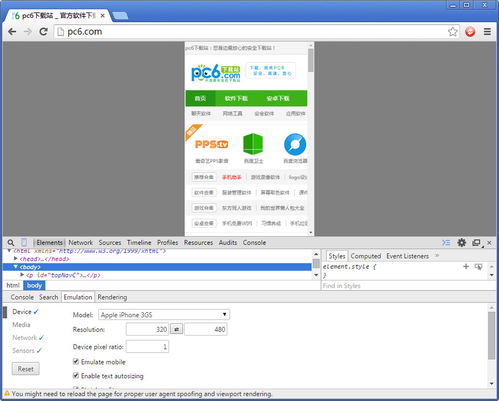Image resolution: width=499 pixels, height=401 pixels.
Task: Uncheck the Emulate mobile checkbox
Action: [x=76, y=361]
